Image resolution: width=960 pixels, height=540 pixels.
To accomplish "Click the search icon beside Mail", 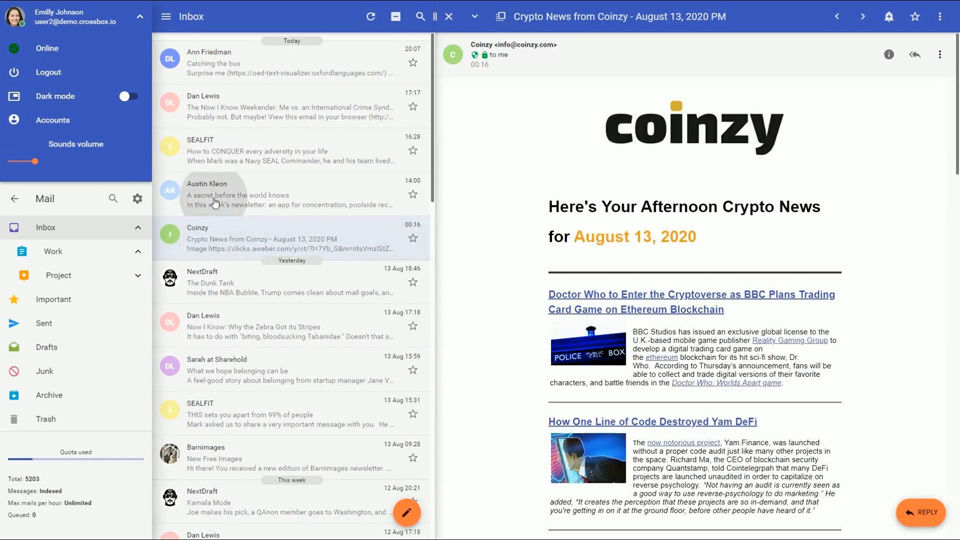I will pyautogui.click(x=113, y=199).
